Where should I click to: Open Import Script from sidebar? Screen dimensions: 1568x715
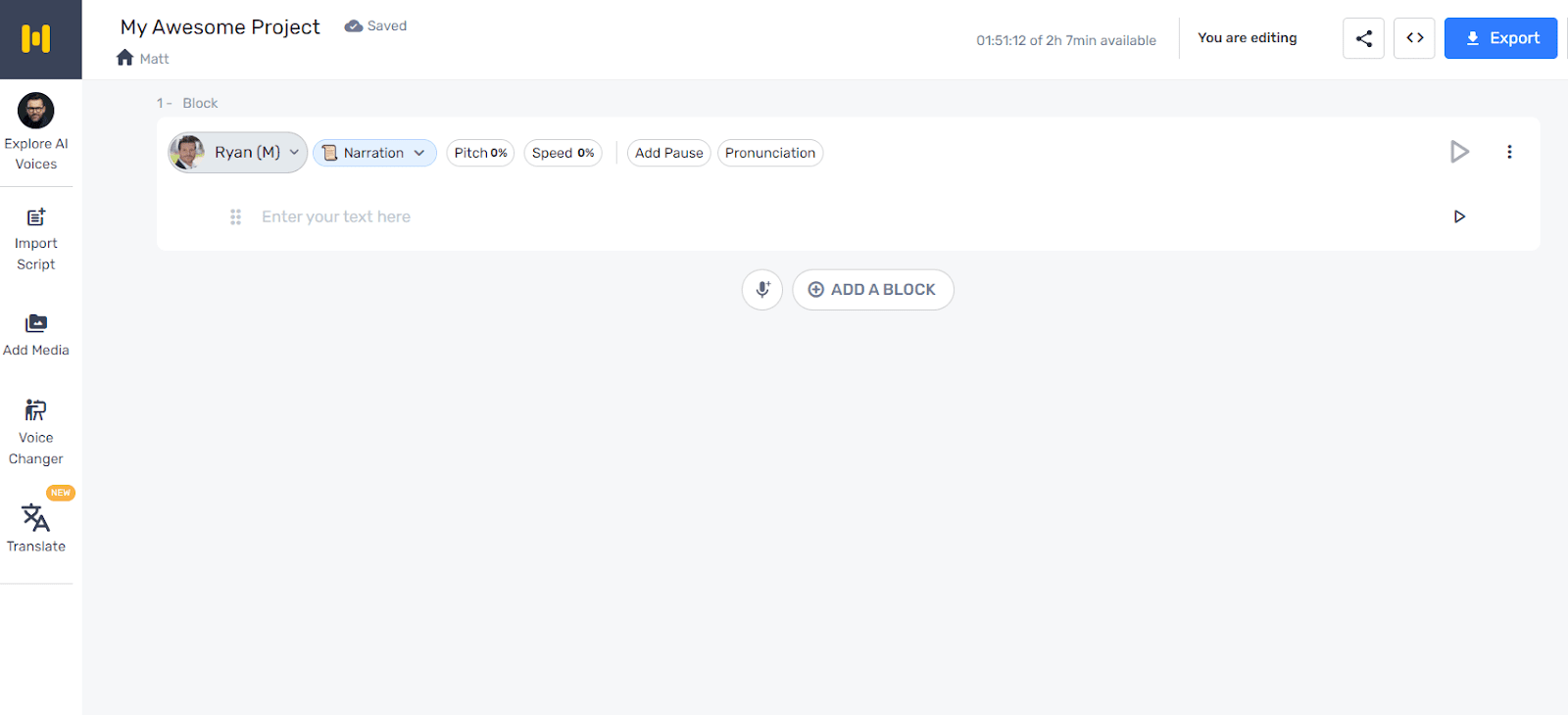point(36,239)
